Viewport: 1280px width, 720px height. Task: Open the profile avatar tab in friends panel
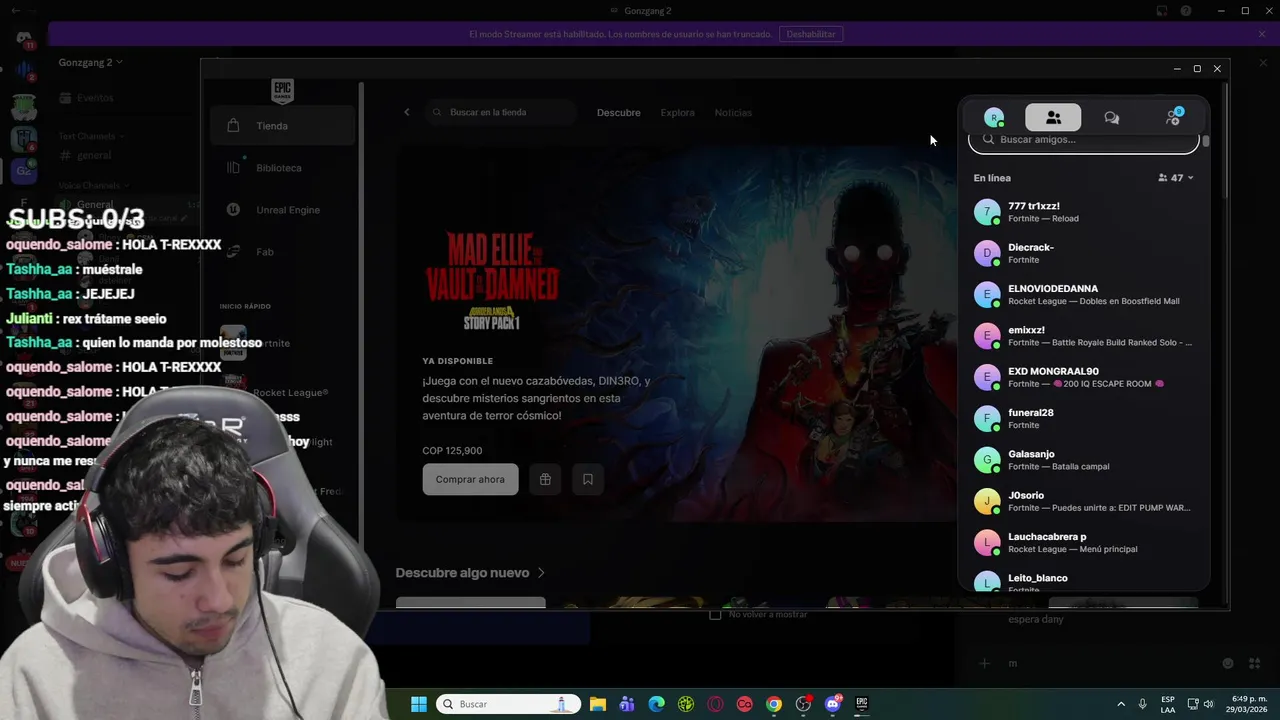coord(994,117)
